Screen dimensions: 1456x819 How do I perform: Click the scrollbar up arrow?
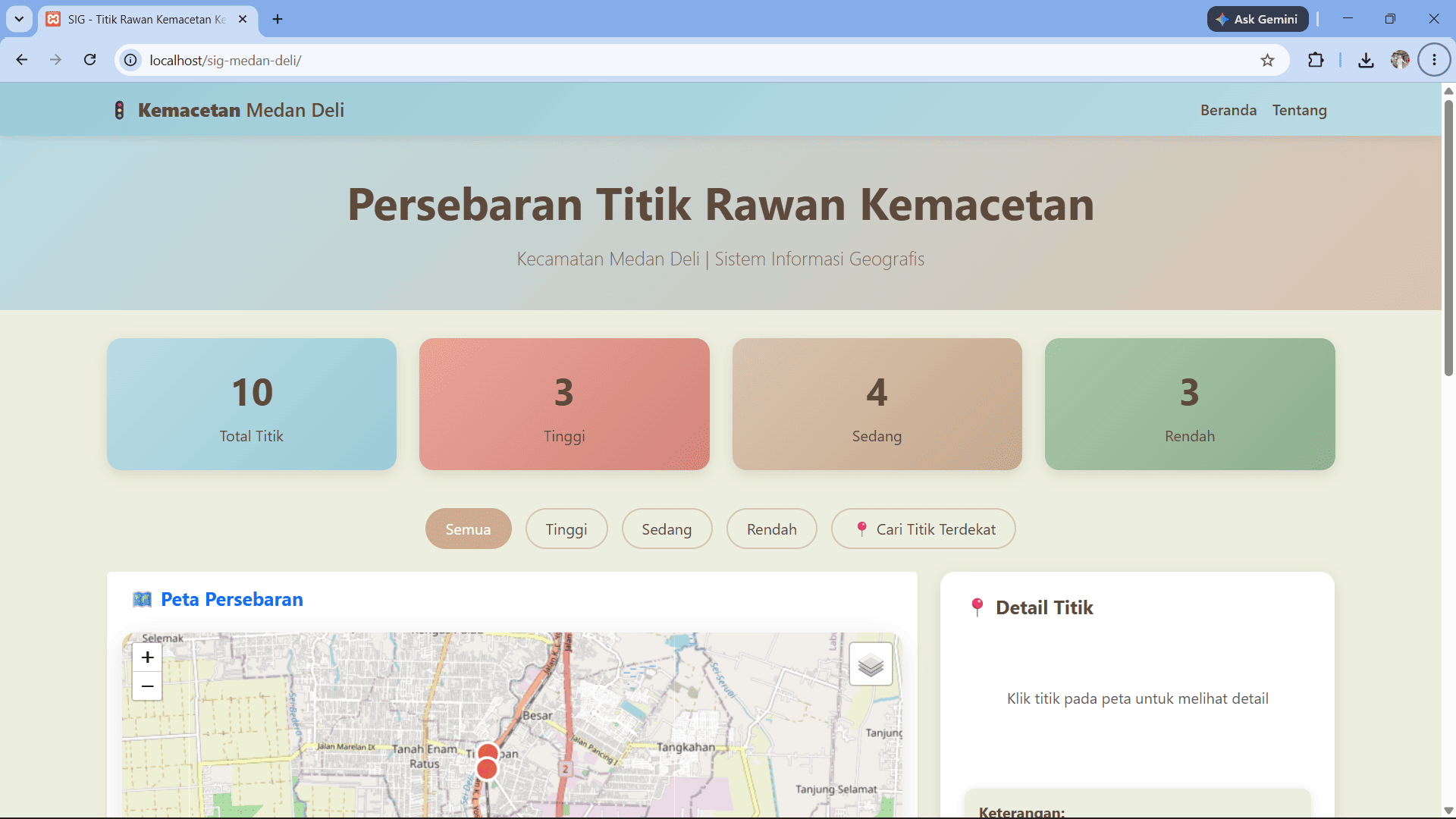pos(1448,91)
